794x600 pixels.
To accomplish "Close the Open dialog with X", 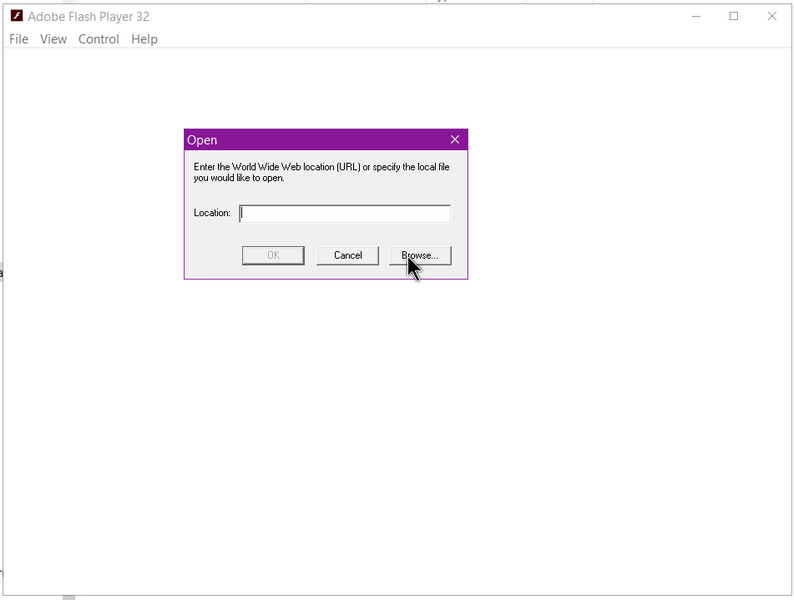I will 455,140.
